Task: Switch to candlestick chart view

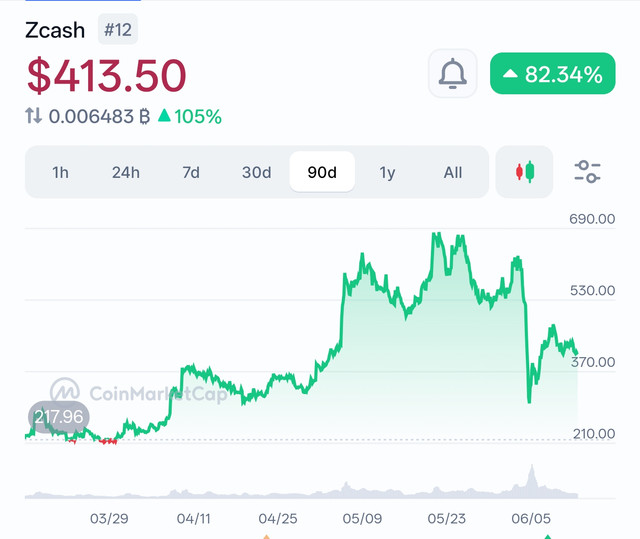Action: pos(524,172)
